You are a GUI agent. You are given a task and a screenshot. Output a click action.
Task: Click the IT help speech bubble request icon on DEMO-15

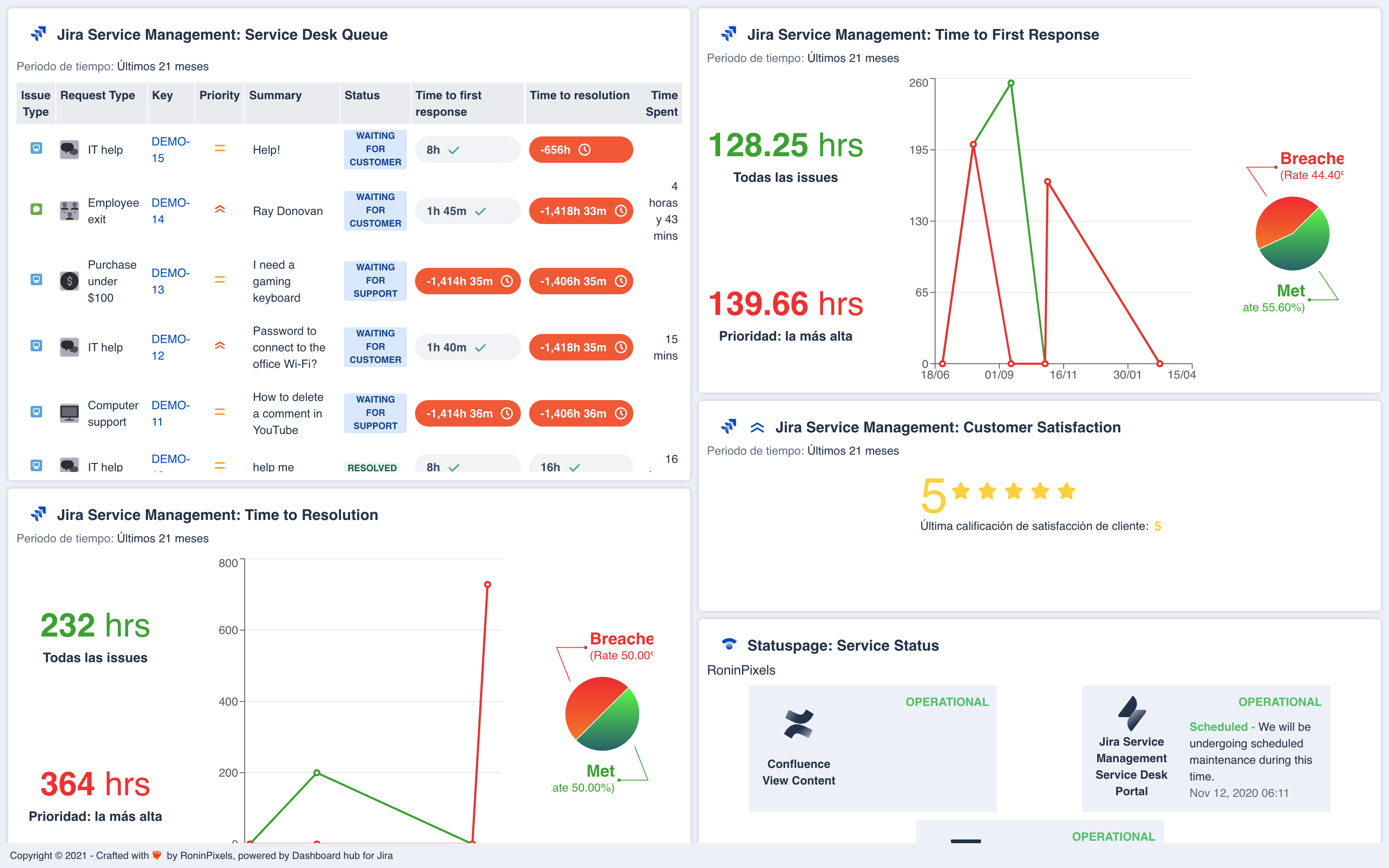69,149
